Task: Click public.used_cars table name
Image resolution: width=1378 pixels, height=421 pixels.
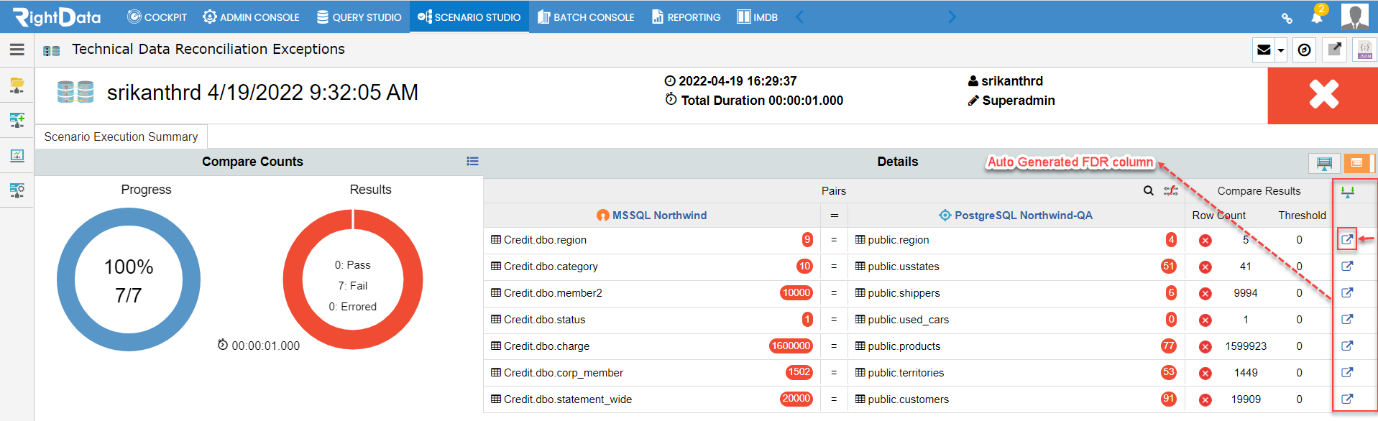Action: point(907,320)
